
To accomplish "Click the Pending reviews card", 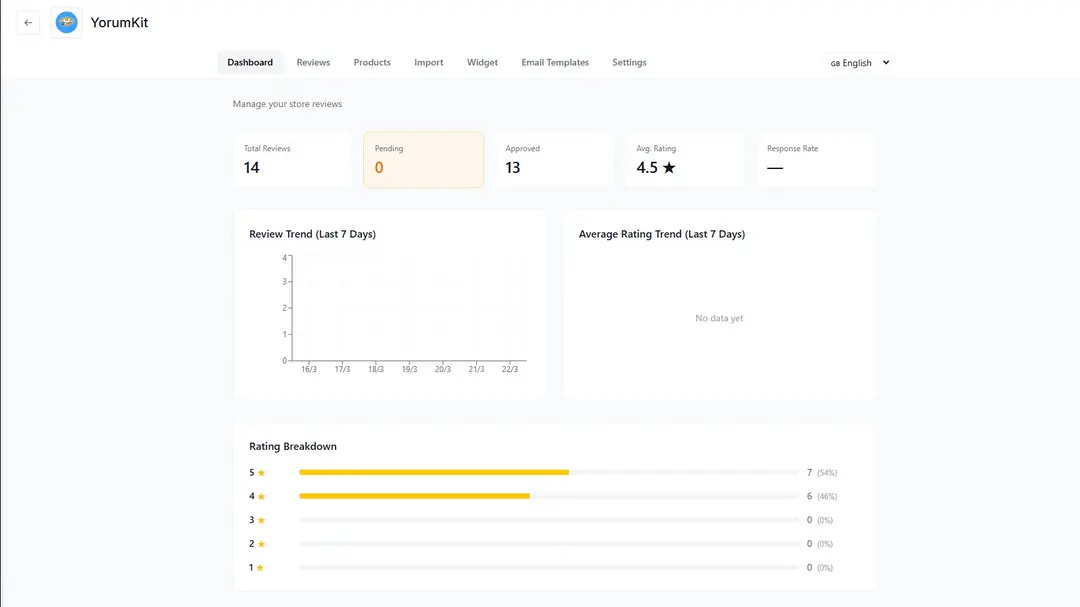I will click(423, 159).
